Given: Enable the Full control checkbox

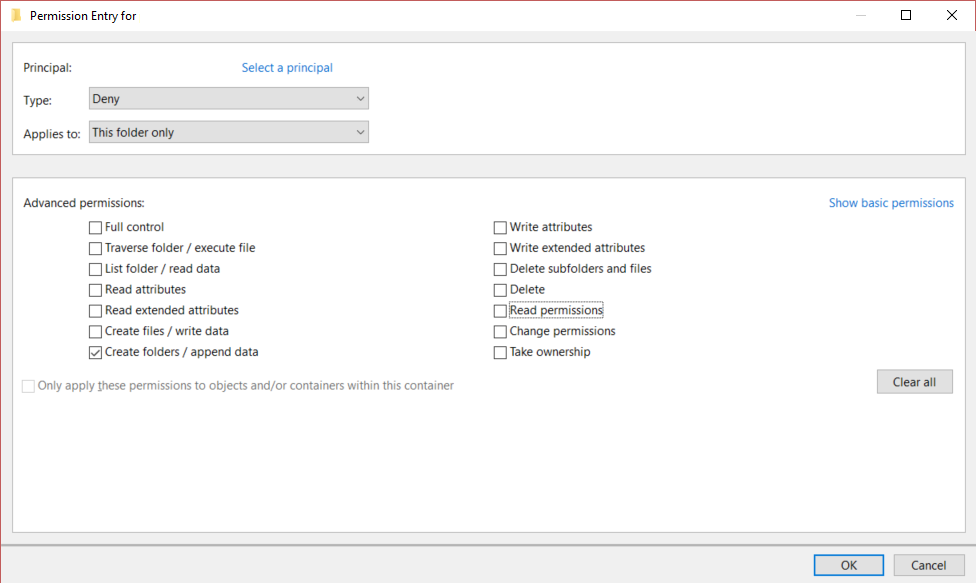Looking at the screenshot, I should click(95, 228).
